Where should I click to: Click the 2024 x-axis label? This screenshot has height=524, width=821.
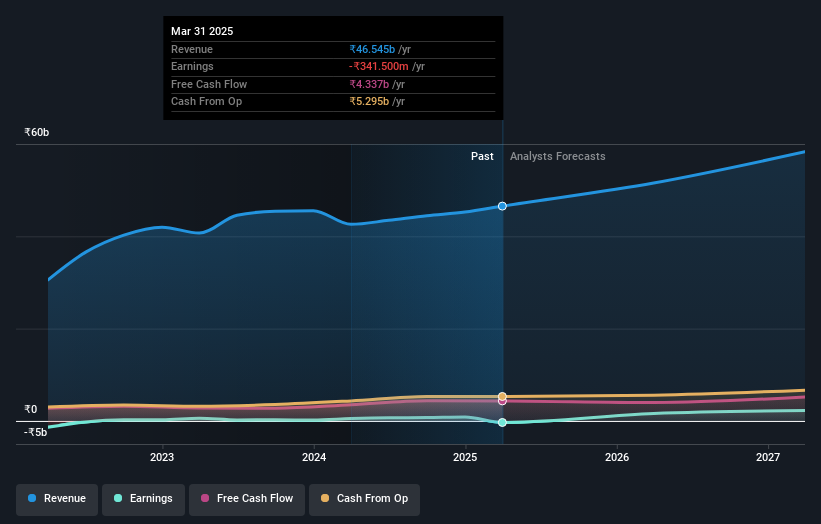(314, 458)
